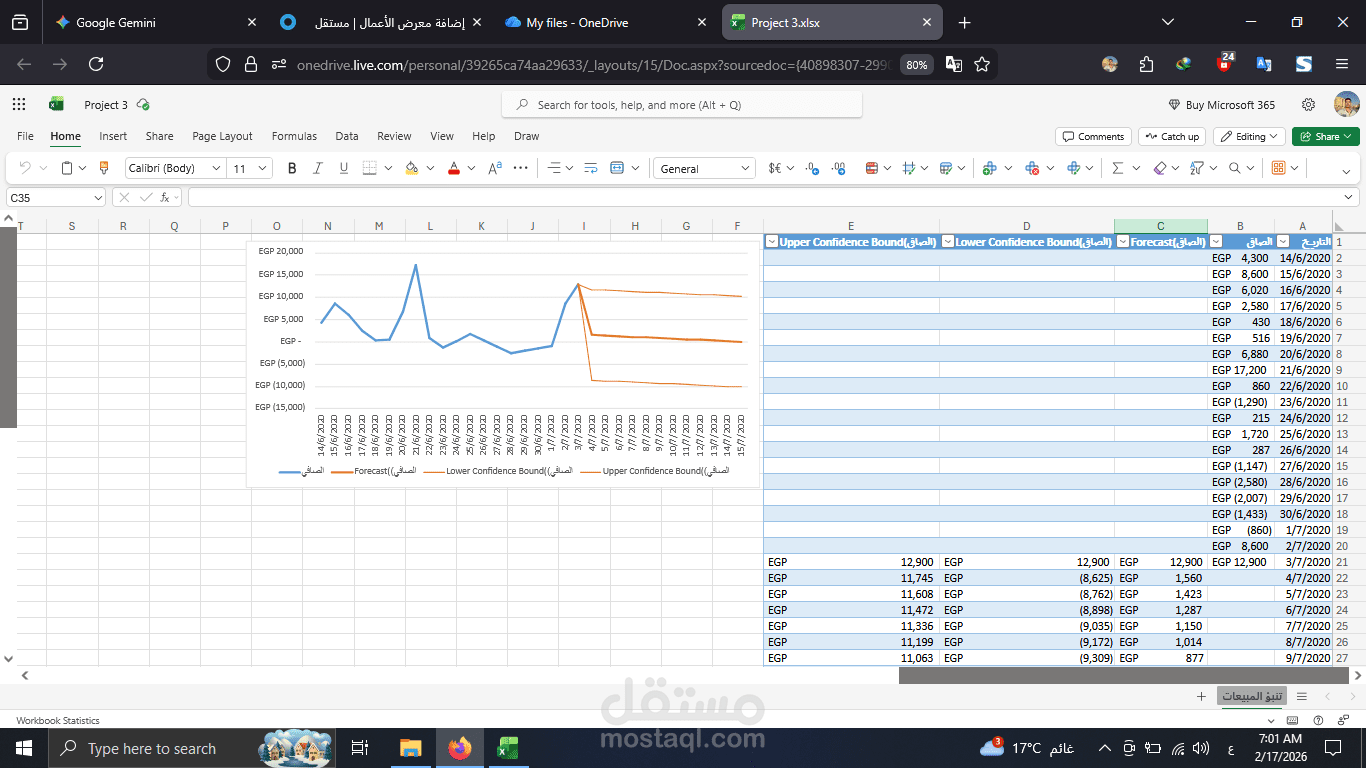
Task: Activate the Format Painter brush
Action: [103, 168]
